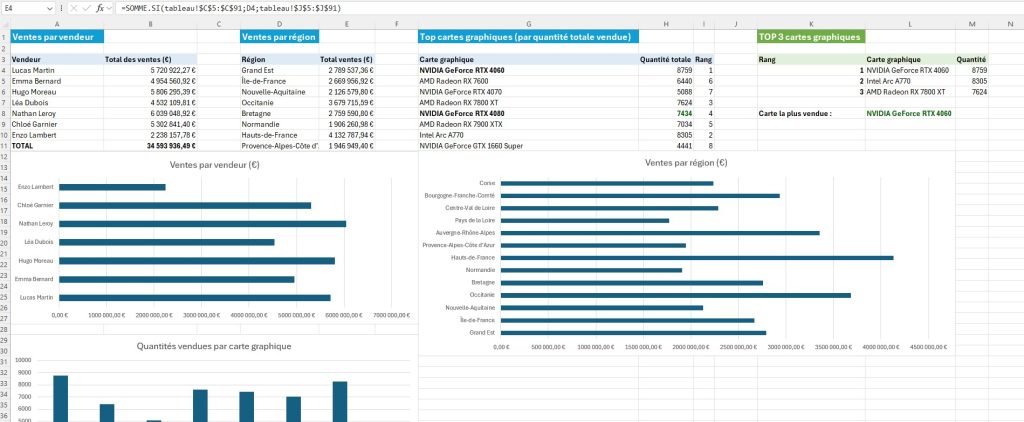This screenshot has width=1024, height=422.
Task: Select the Hauts-de-France bar in region chart
Action: (697, 258)
